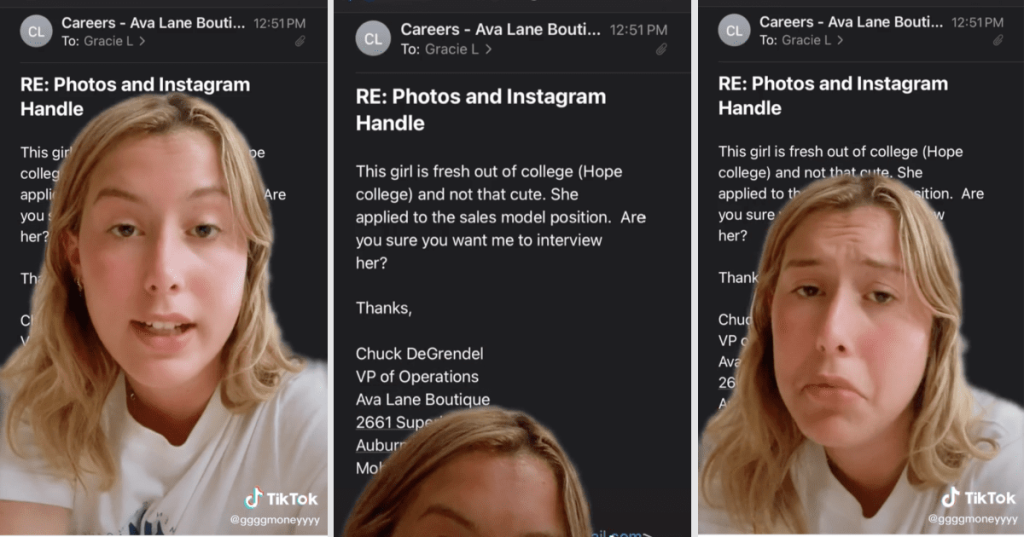Click the 12:51 PM timestamp in the middle email
This screenshot has width=1024, height=537.
[638, 30]
